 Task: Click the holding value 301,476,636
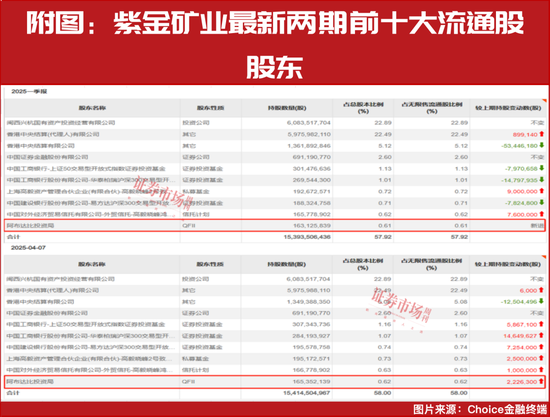click(312, 169)
